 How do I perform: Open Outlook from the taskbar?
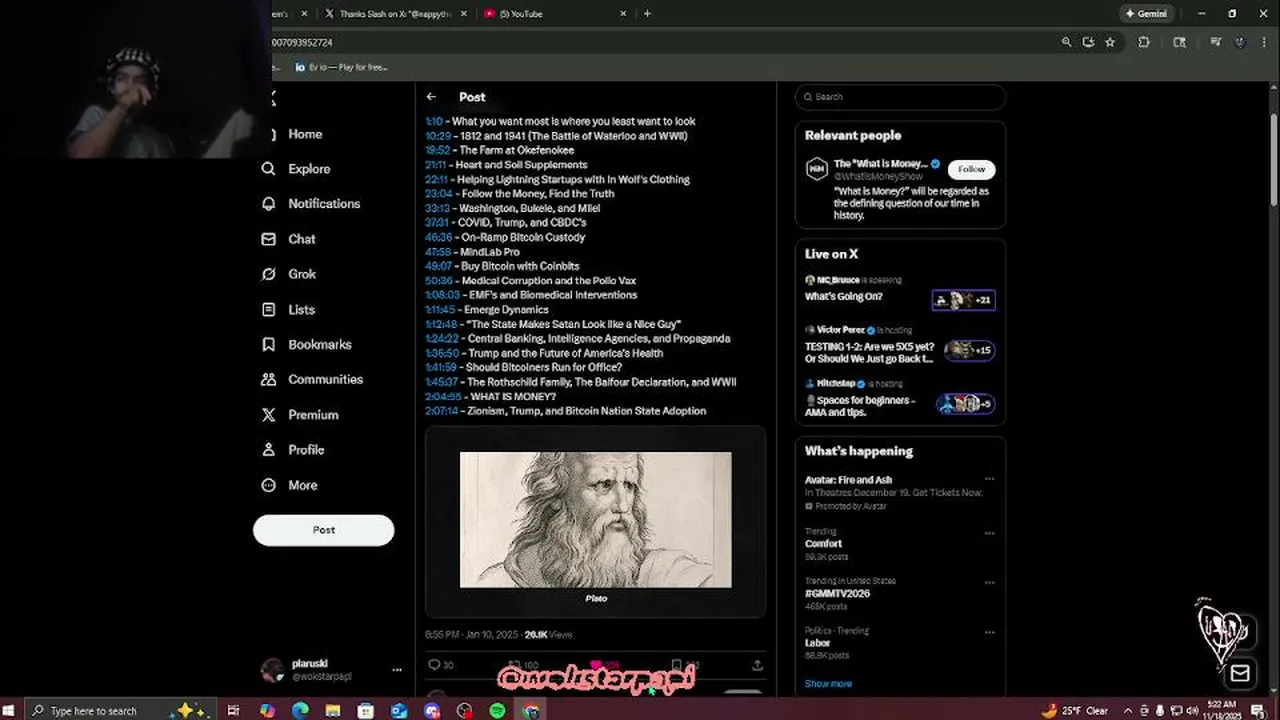point(399,710)
